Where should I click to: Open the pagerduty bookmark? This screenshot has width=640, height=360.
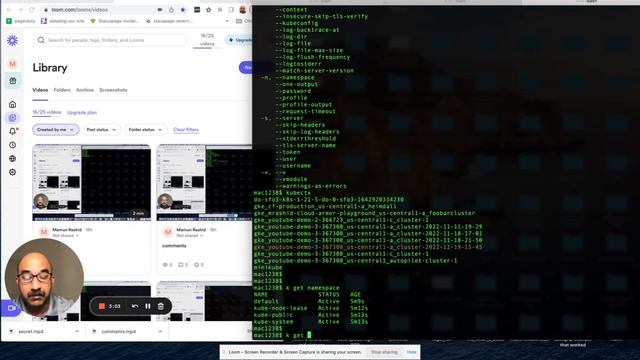coord(20,21)
